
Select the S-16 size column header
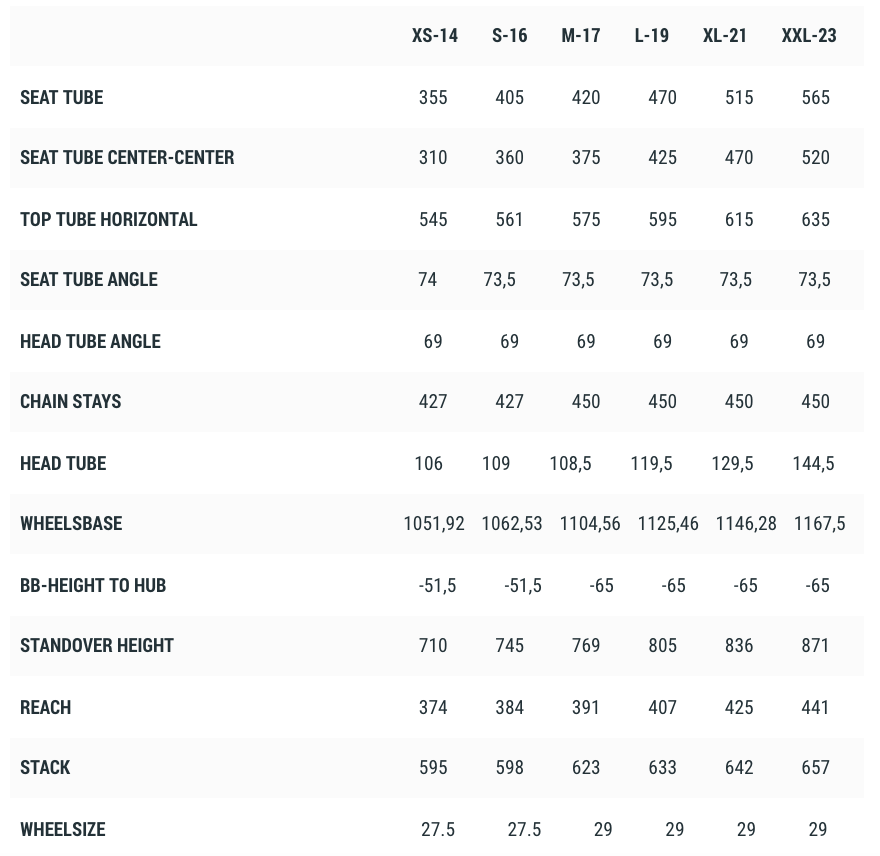(x=510, y=36)
